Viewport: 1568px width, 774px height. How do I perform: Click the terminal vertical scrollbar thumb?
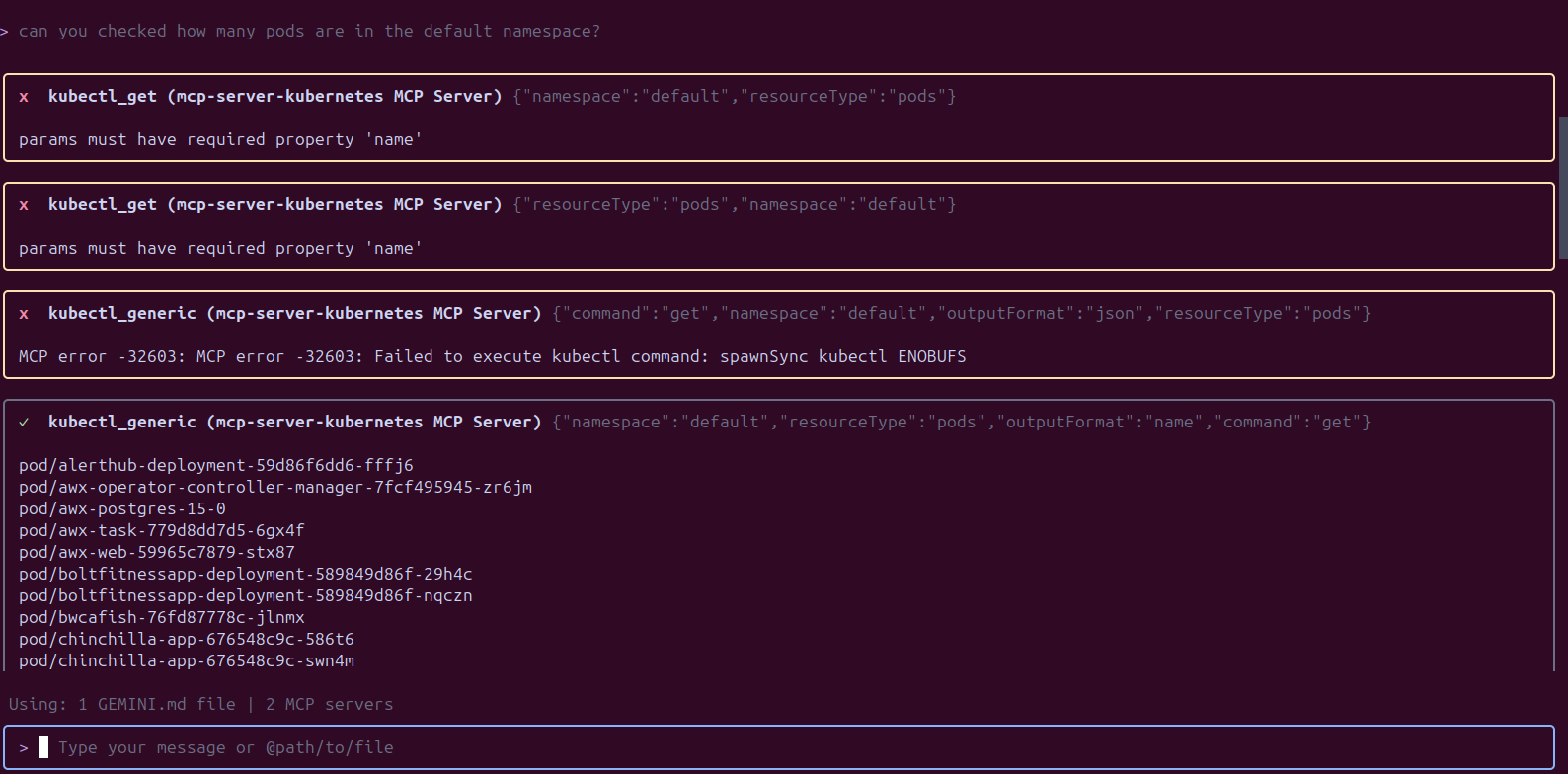1562,188
